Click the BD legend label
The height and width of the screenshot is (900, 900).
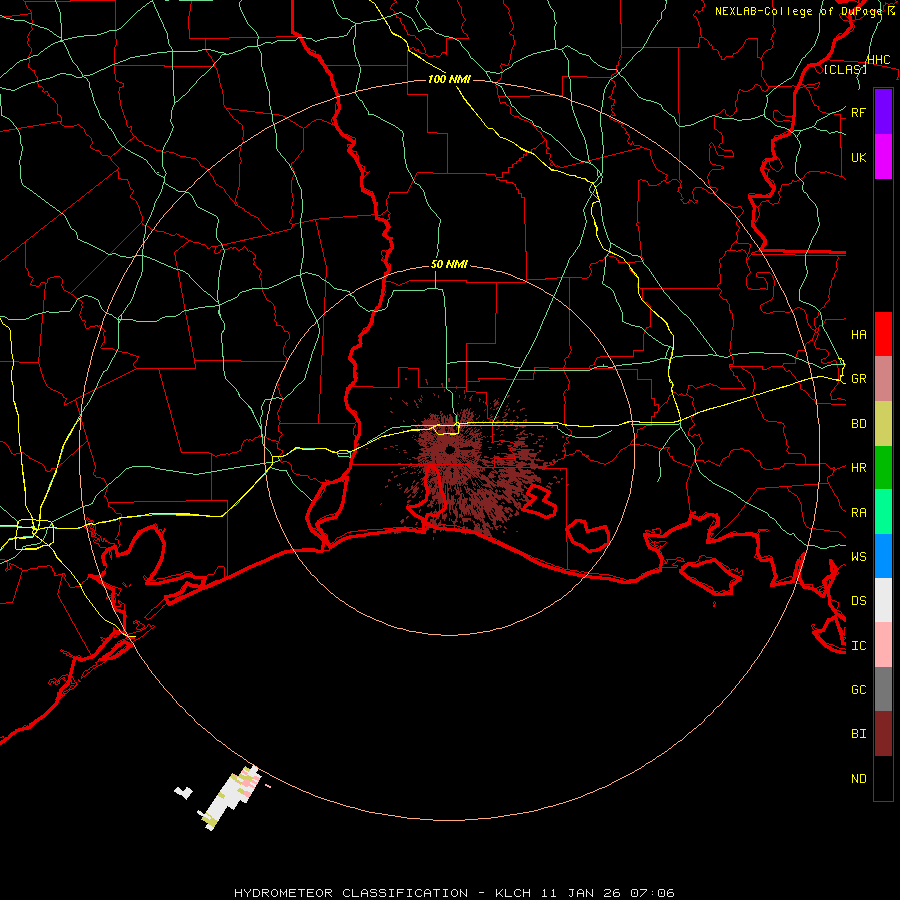858,424
